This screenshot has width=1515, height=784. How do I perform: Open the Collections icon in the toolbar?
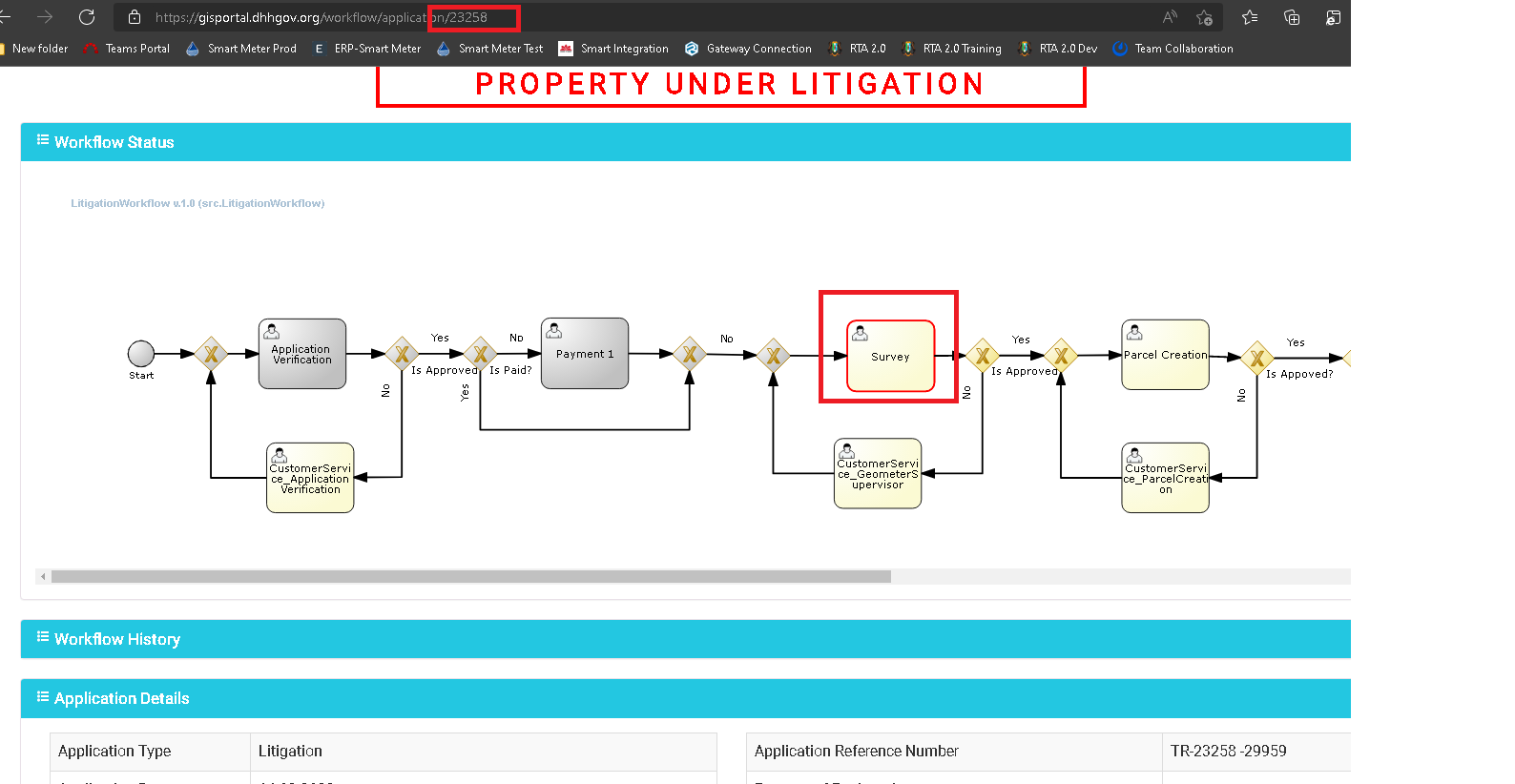[x=1292, y=17]
